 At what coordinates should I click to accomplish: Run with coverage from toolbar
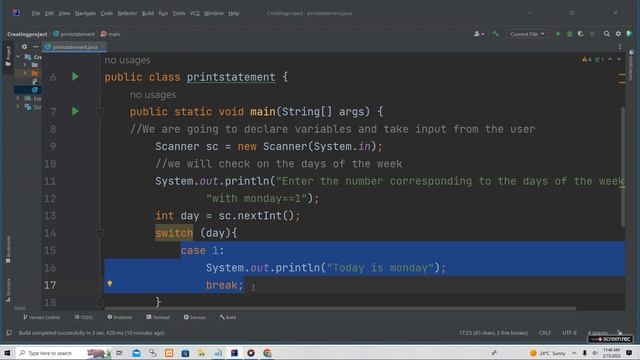[x=580, y=34]
